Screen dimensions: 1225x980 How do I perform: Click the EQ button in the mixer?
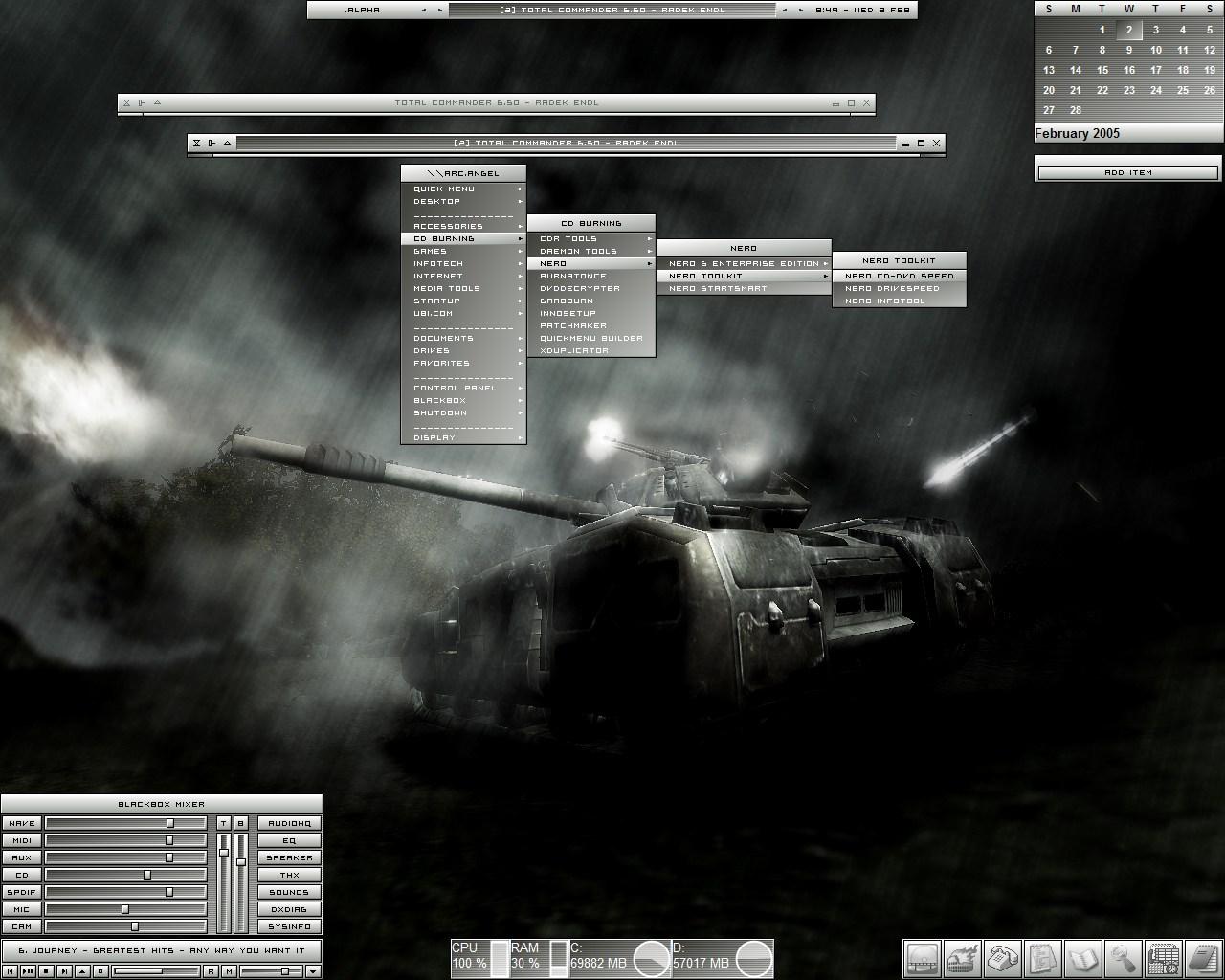(289, 840)
